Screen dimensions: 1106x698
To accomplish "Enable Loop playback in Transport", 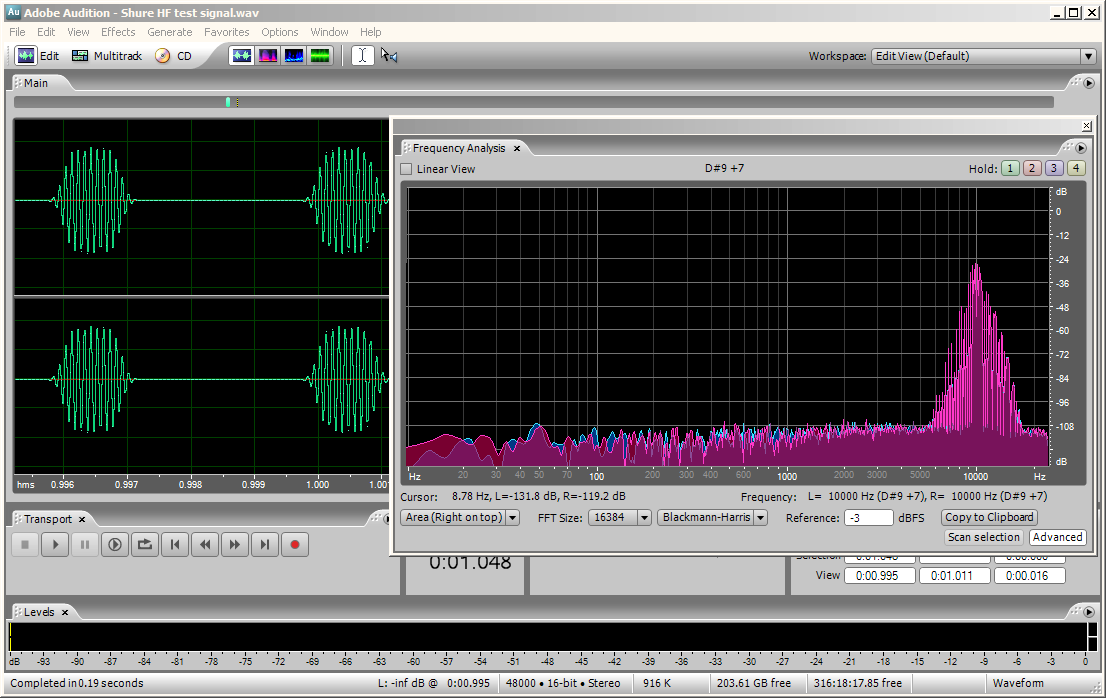I will (145, 545).
